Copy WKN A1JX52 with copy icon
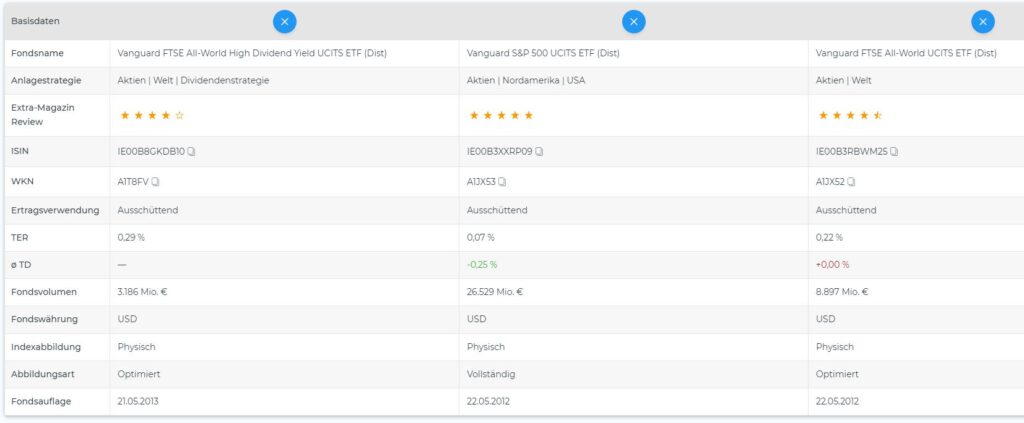This screenshot has height=423, width=1024. pos(852,182)
